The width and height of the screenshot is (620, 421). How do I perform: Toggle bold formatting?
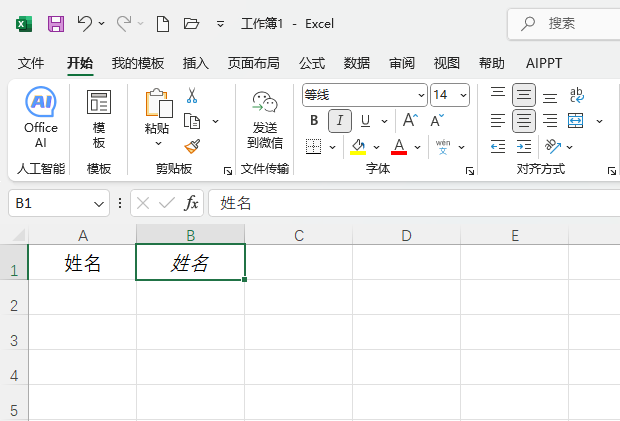[314, 120]
